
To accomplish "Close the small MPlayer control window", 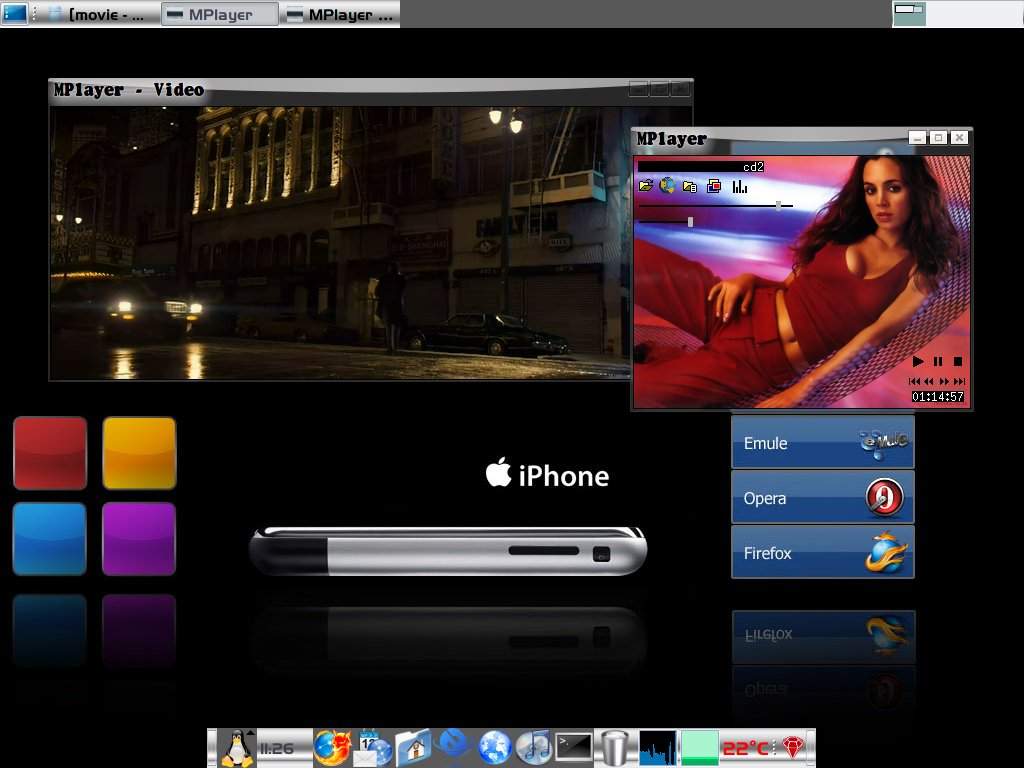I will click(959, 138).
